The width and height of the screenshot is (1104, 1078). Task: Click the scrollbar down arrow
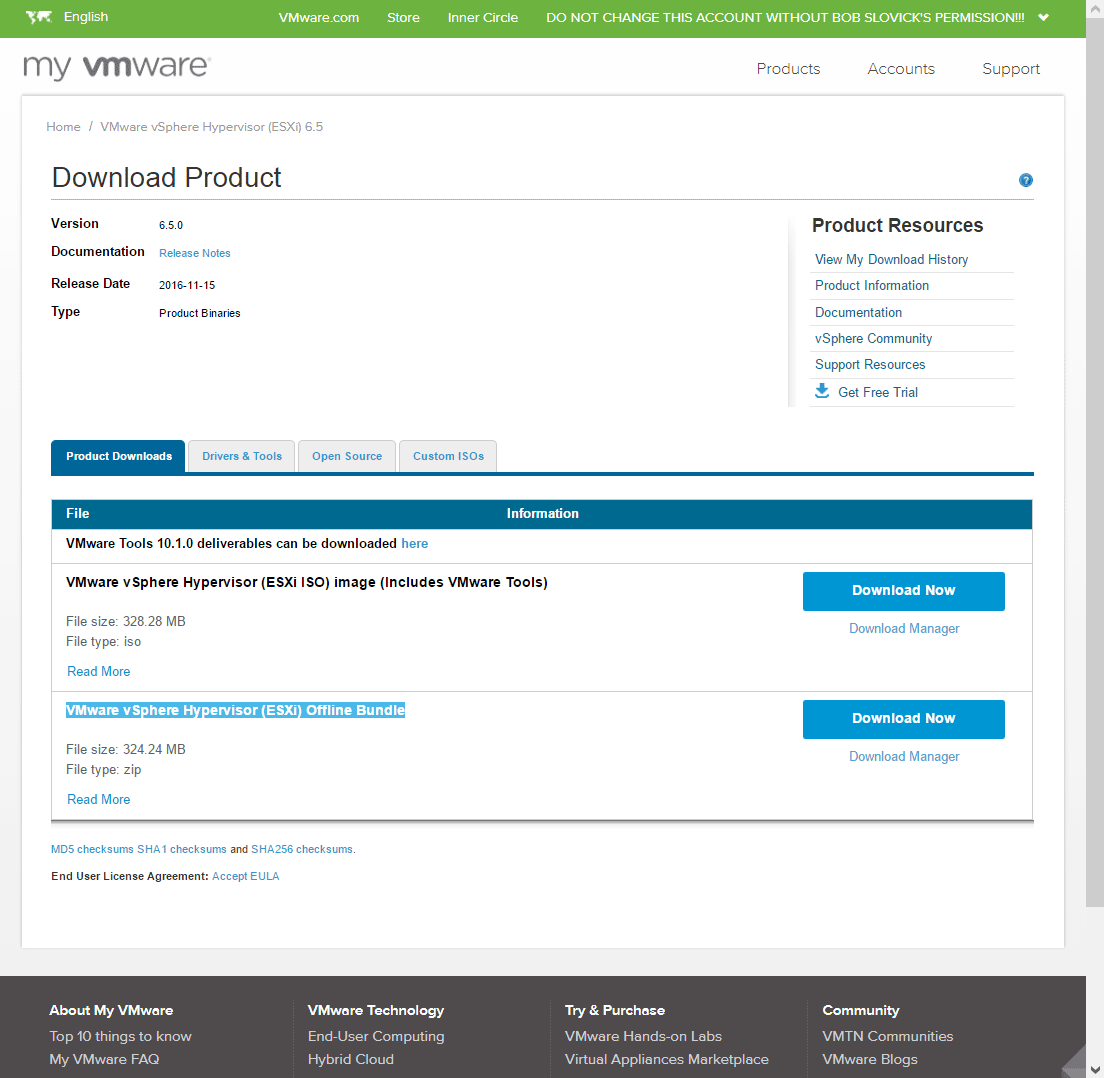pos(1095,1069)
